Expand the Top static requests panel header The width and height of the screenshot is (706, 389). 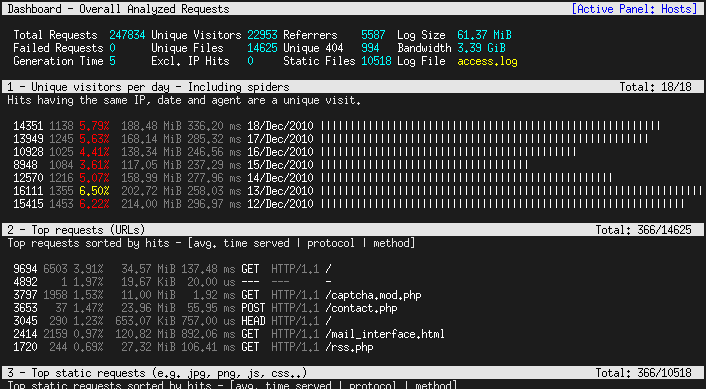click(x=353, y=373)
